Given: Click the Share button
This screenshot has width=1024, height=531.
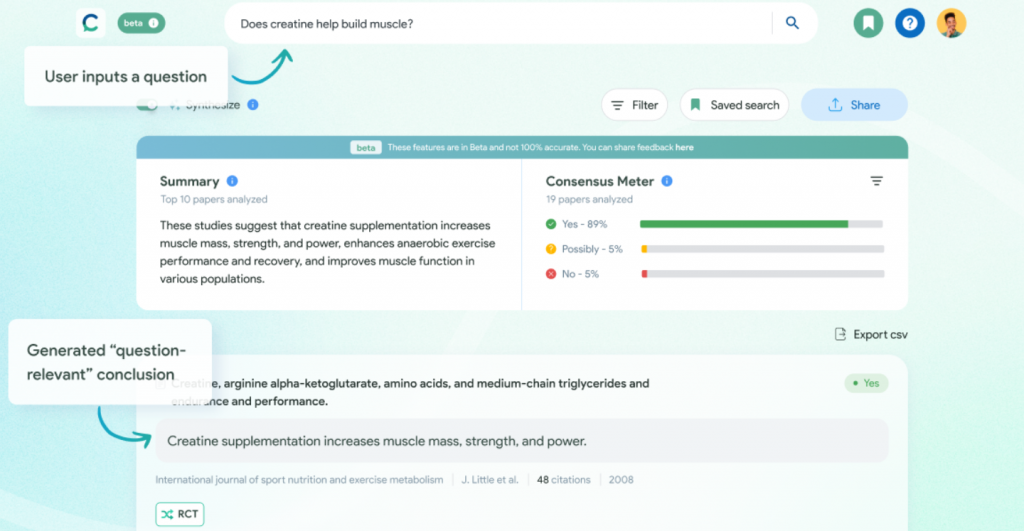Looking at the screenshot, I should coord(854,105).
